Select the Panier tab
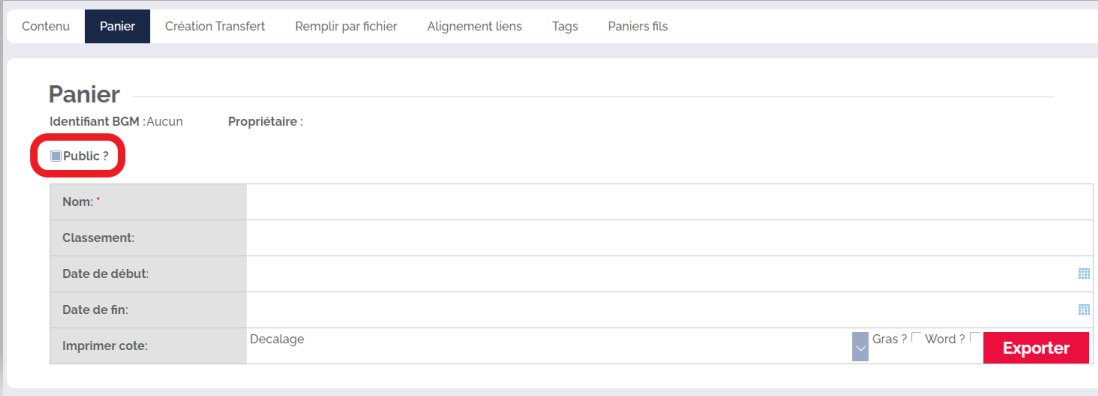This screenshot has width=1098, height=396. coord(118,27)
